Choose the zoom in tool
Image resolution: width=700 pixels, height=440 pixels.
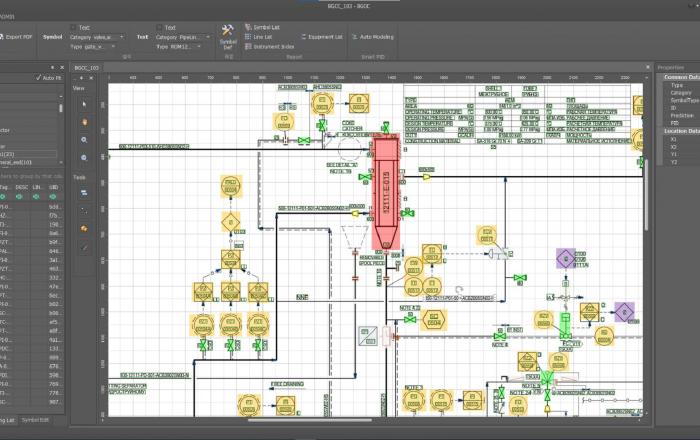(x=84, y=140)
